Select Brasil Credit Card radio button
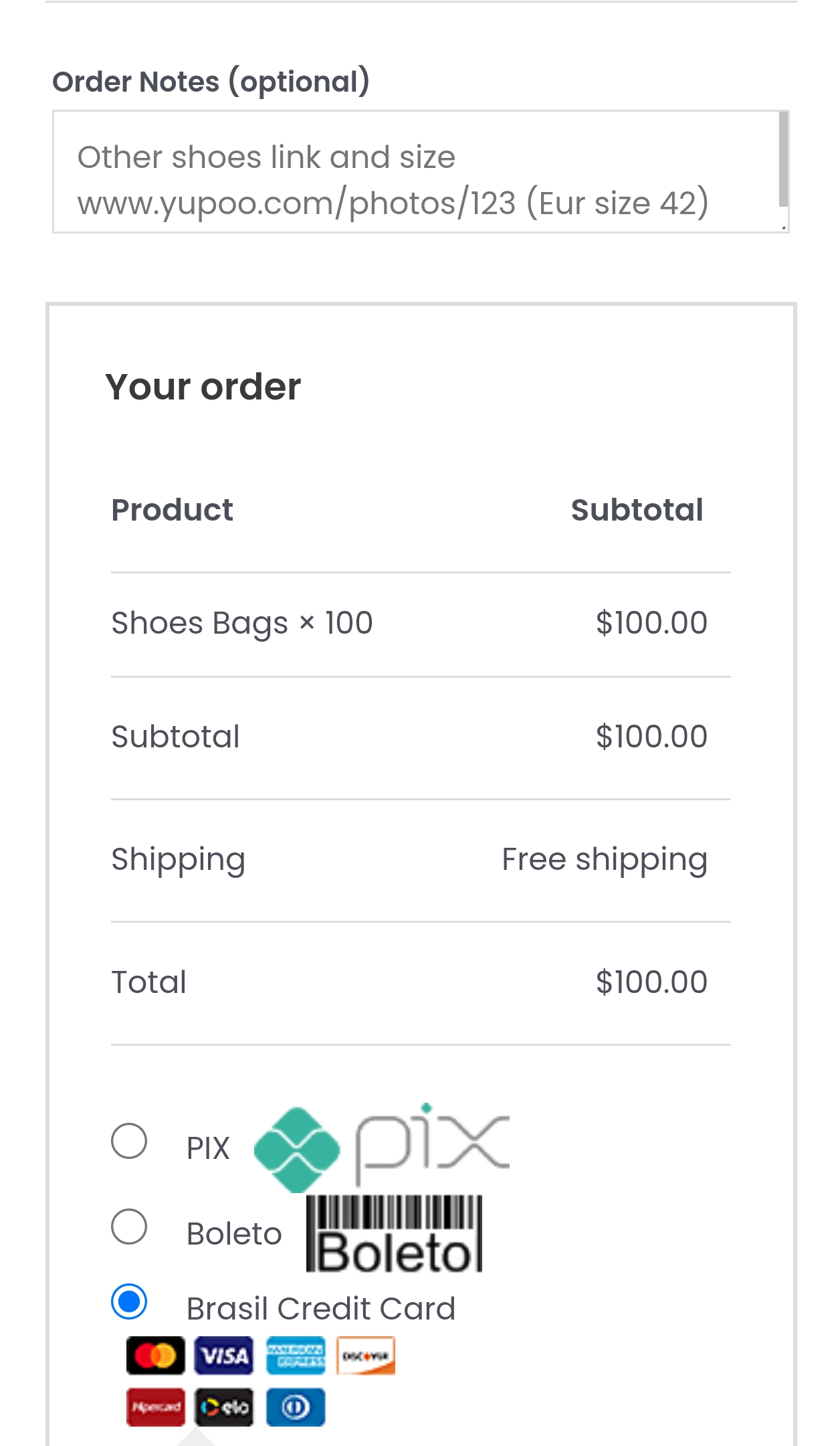Screen dimensions: 840x1446 129,1301
